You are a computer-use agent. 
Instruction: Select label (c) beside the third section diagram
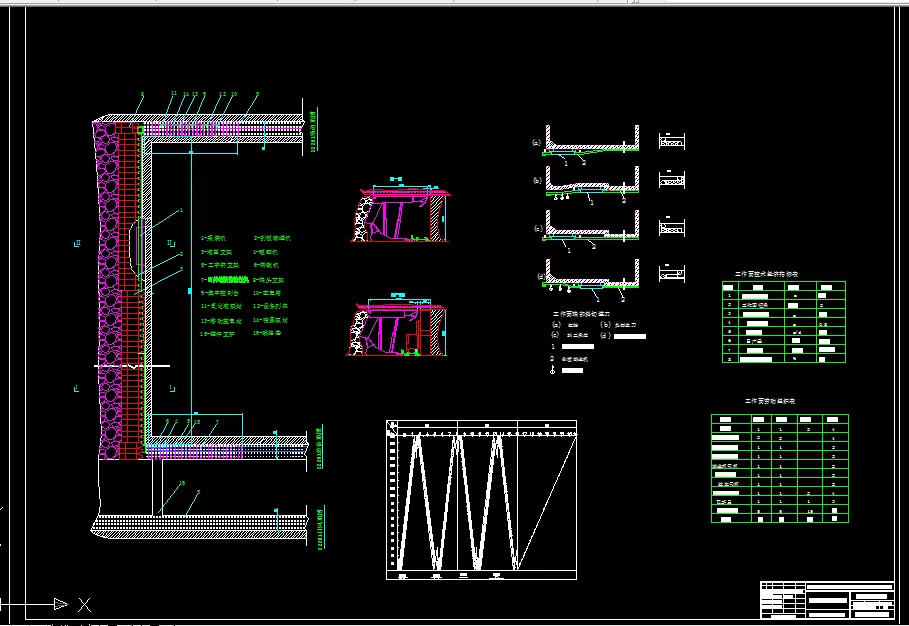pos(538,228)
